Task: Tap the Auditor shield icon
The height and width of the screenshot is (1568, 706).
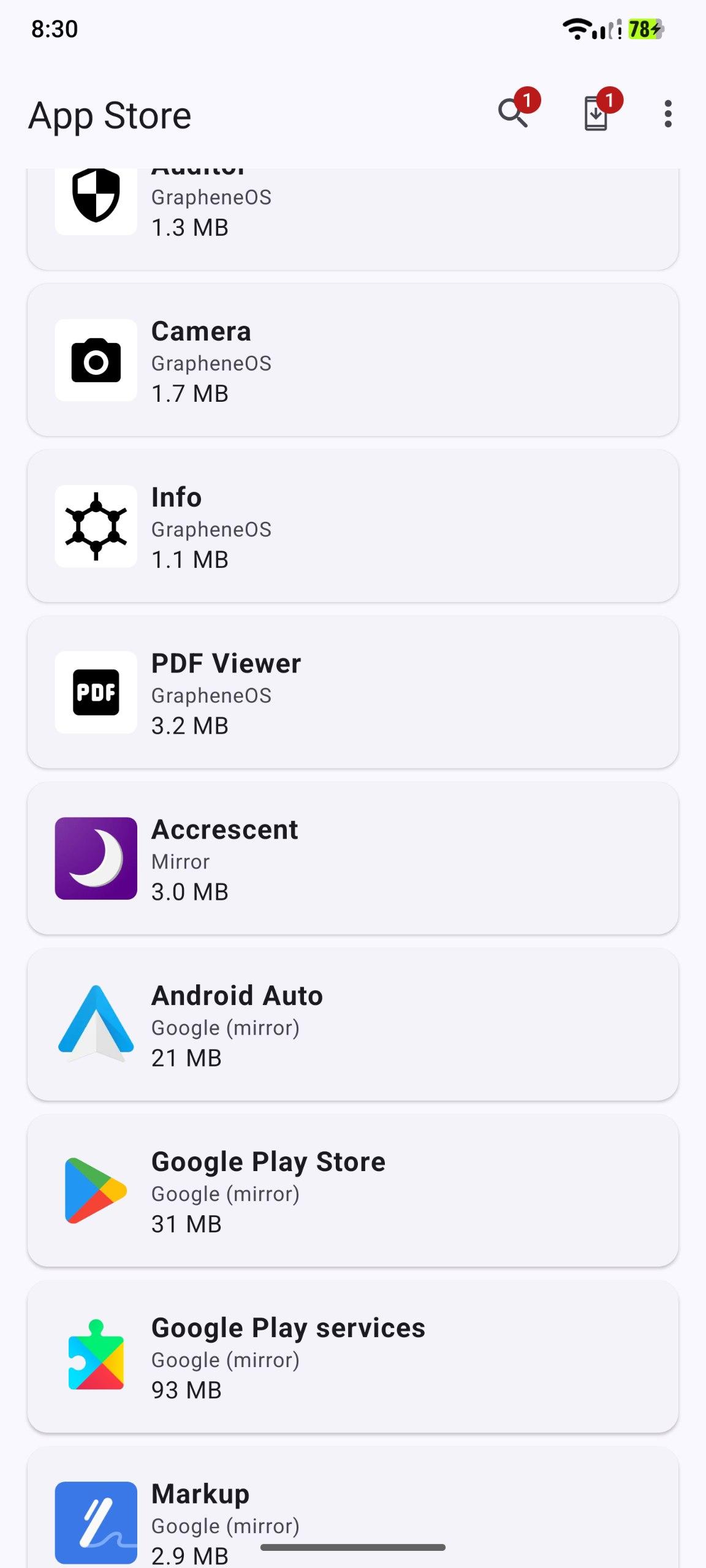Action: click(96, 196)
